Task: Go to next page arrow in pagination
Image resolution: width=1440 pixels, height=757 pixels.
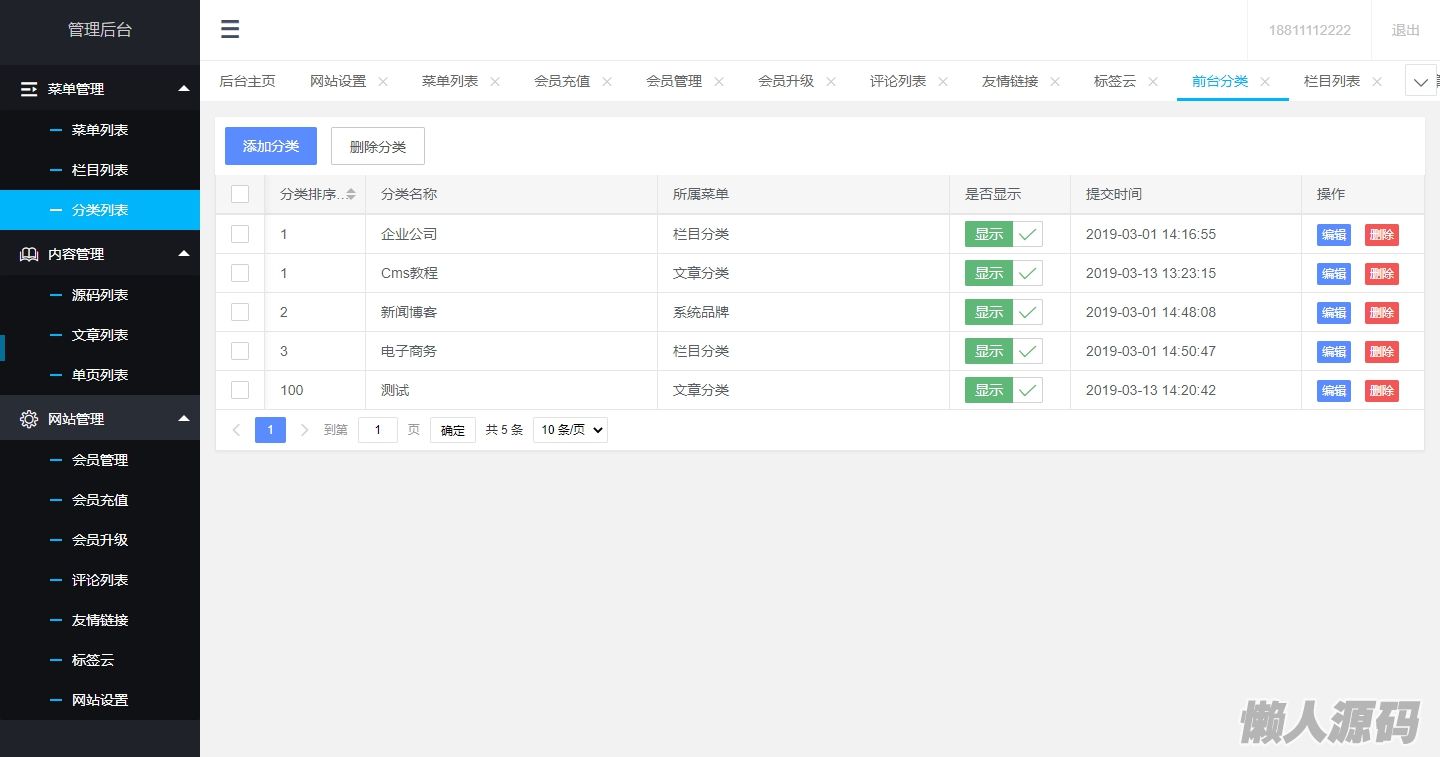Action: (304, 430)
